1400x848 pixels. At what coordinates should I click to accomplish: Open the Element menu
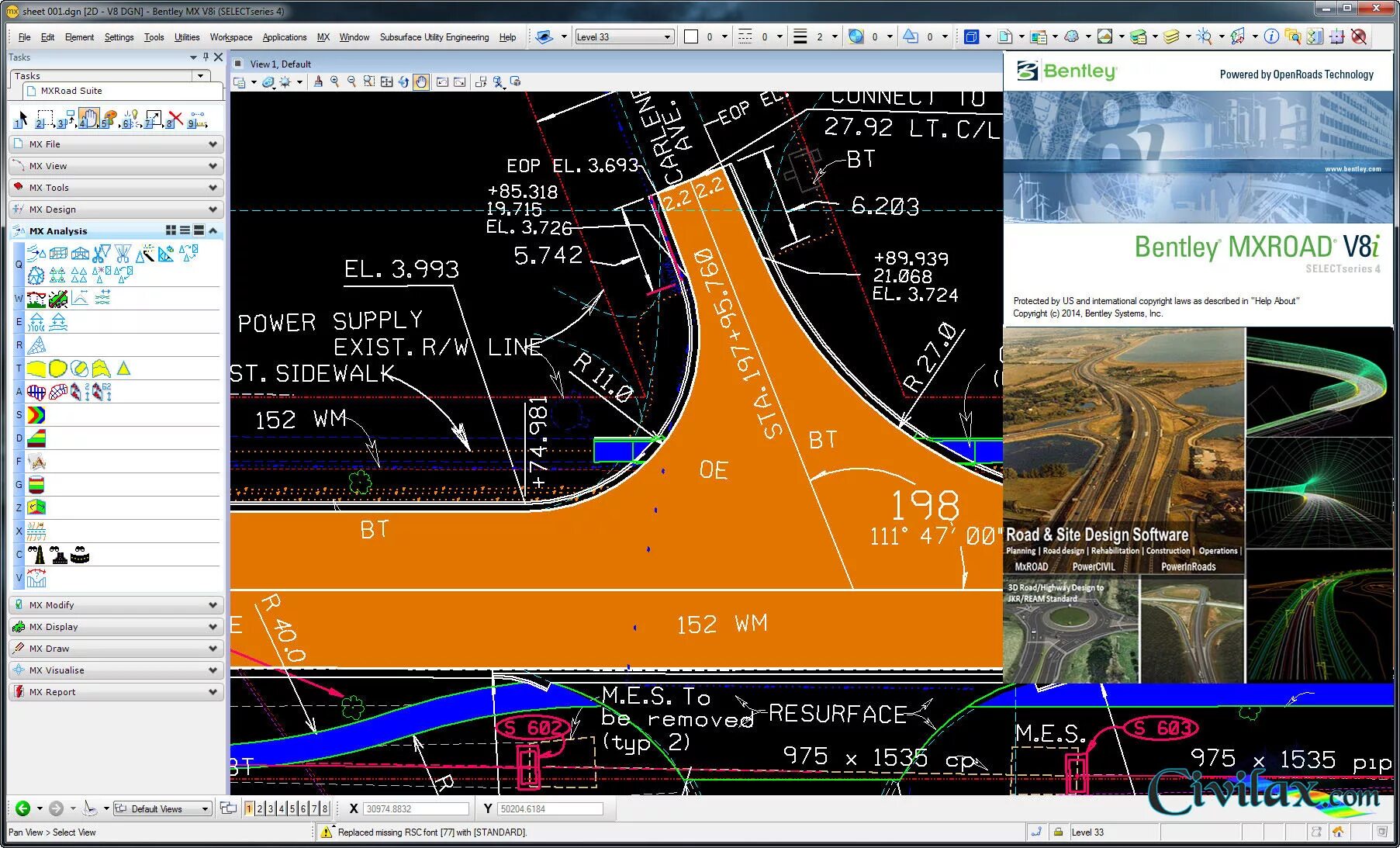79,36
